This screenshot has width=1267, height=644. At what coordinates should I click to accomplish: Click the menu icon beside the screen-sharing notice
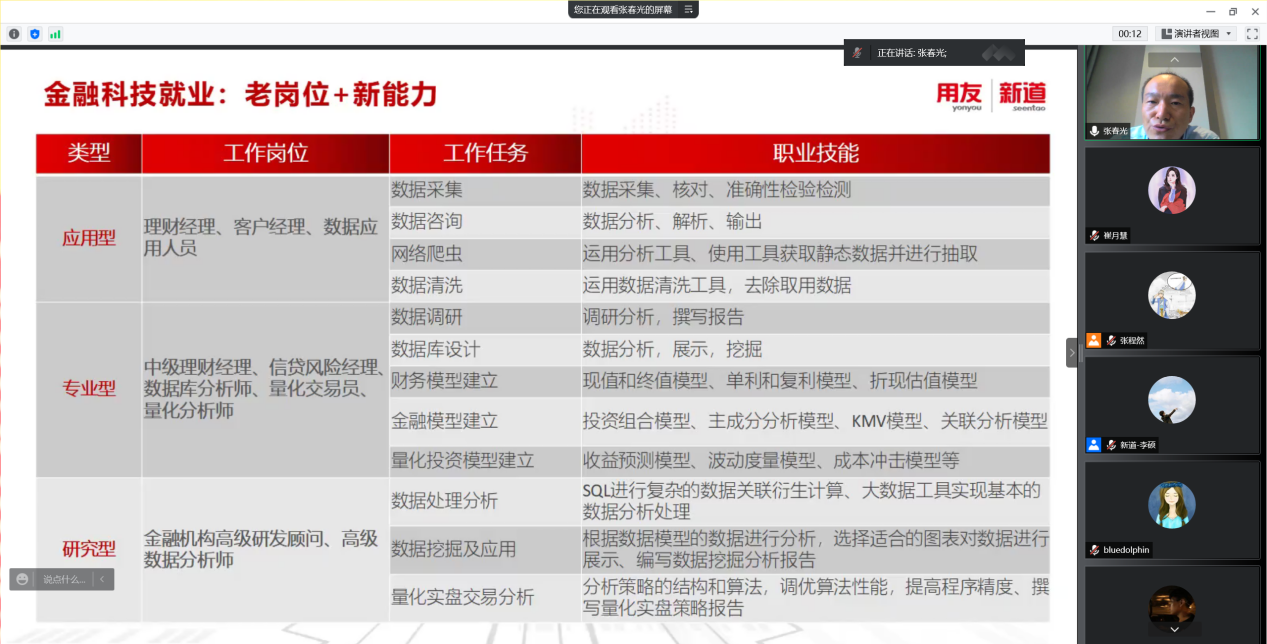pos(687,9)
